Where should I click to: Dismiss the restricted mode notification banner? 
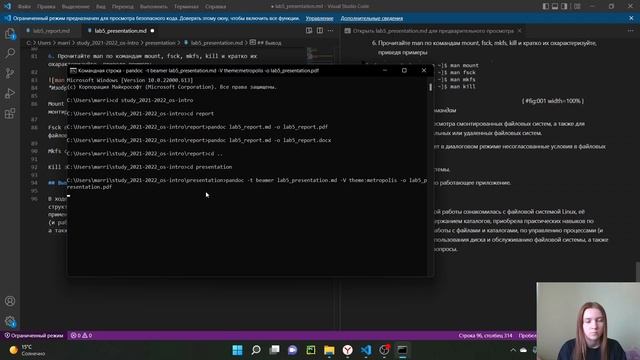(631, 18)
